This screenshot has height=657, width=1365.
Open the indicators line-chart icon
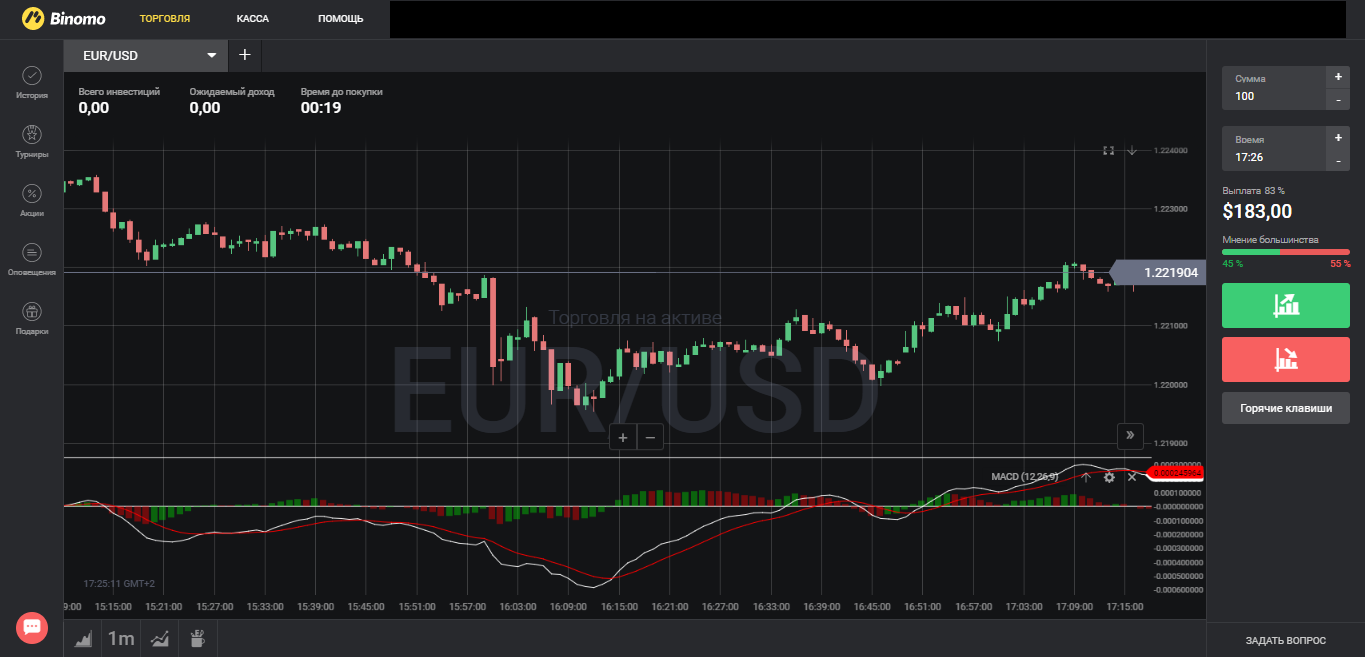159,639
